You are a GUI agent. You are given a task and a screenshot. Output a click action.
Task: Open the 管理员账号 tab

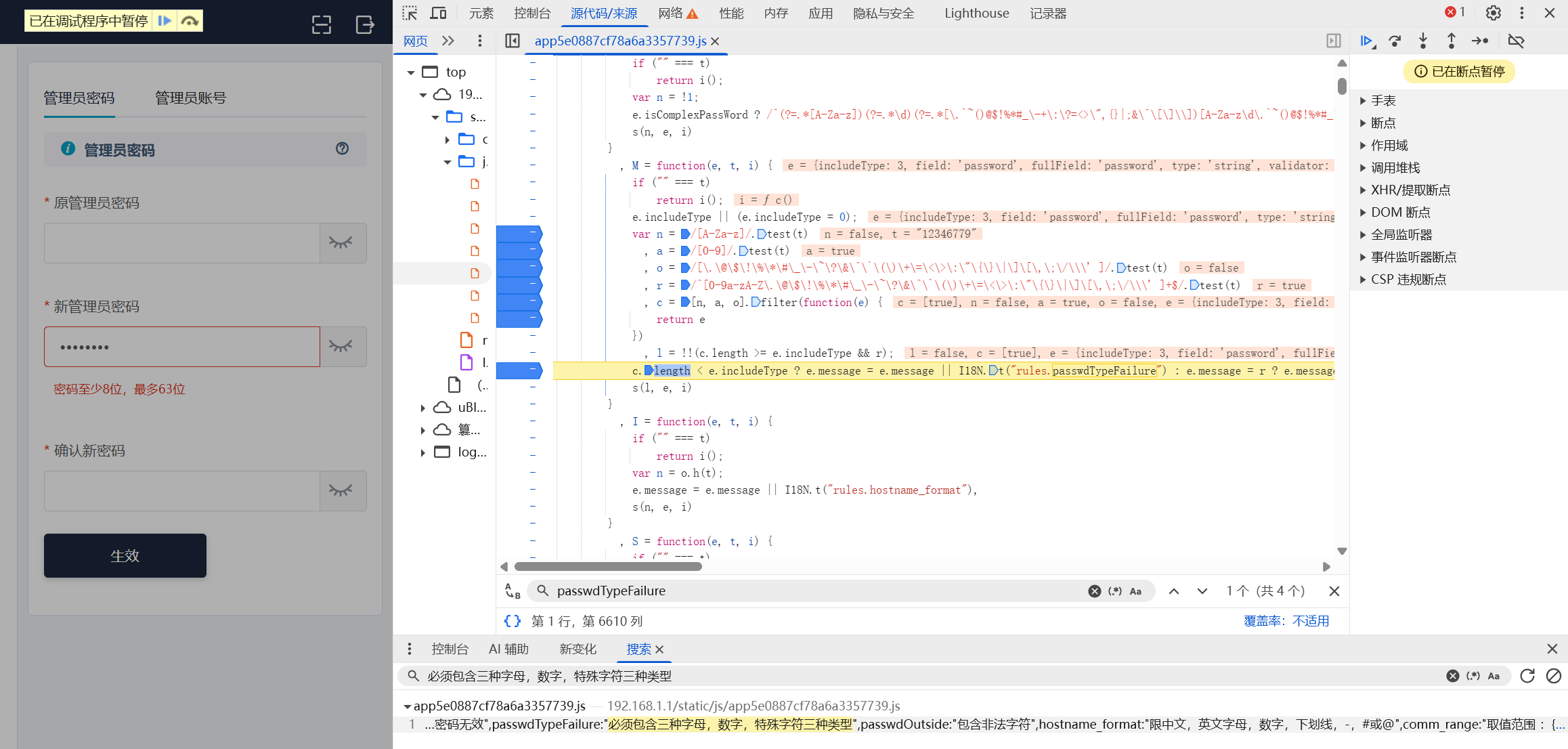(190, 98)
